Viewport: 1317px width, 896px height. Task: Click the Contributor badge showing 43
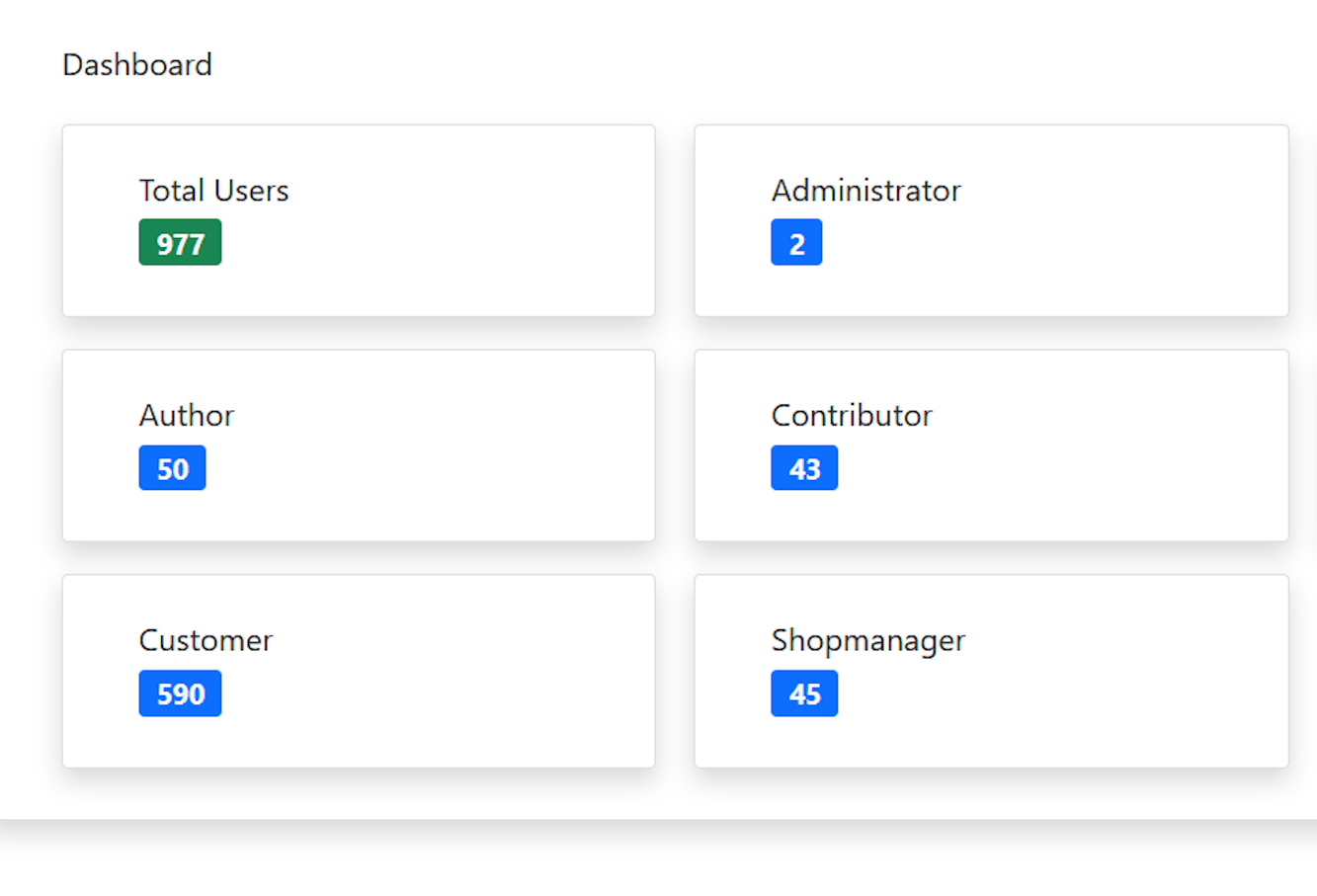pos(804,467)
